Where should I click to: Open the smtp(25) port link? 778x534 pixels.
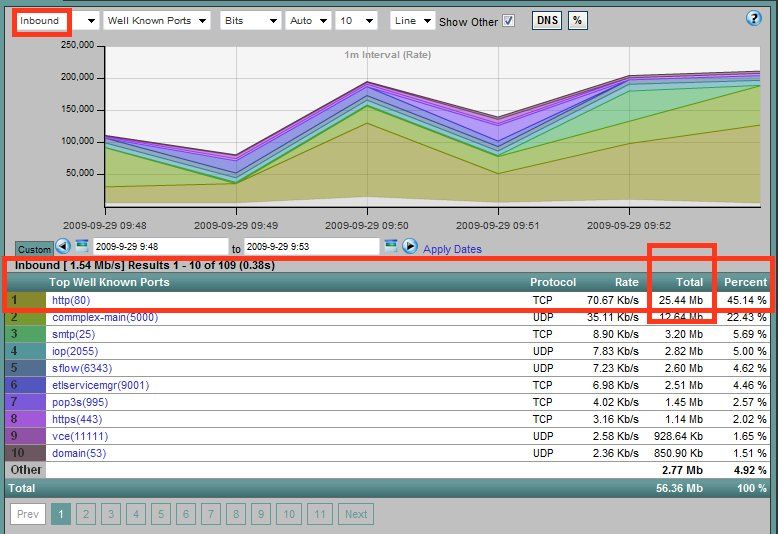73,334
